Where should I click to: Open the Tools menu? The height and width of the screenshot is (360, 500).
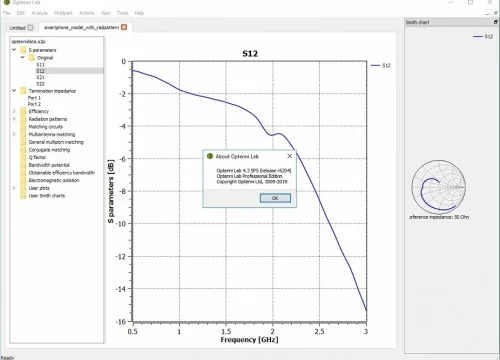pos(122,13)
